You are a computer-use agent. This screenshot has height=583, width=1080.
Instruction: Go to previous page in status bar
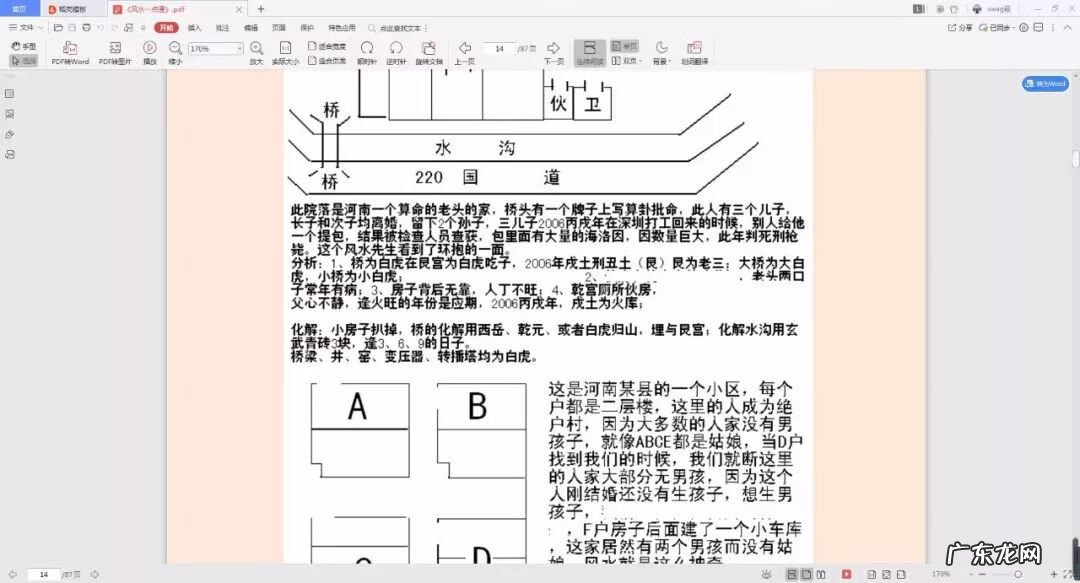coord(12,574)
